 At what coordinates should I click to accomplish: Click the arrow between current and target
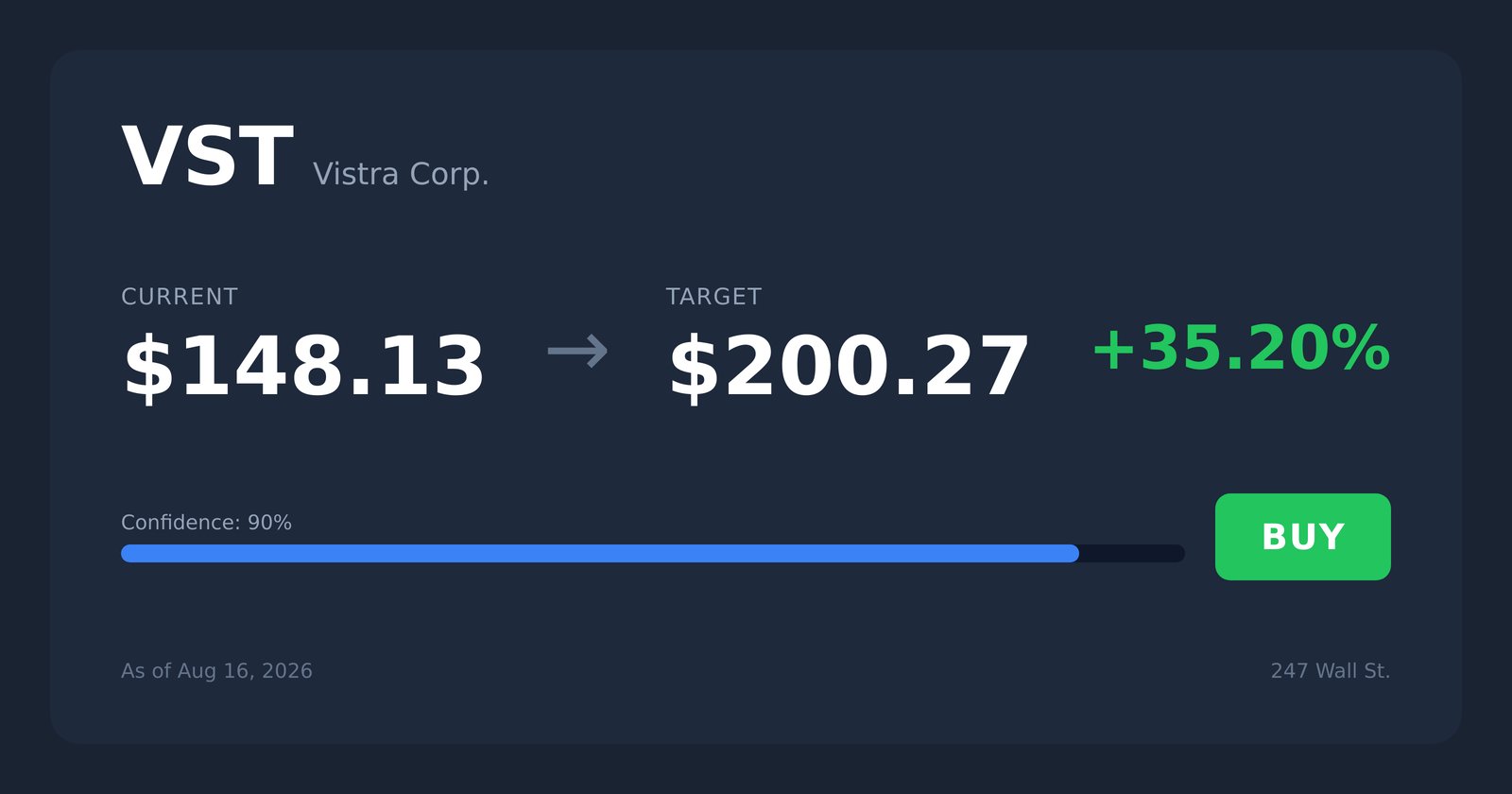pos(577,352)
